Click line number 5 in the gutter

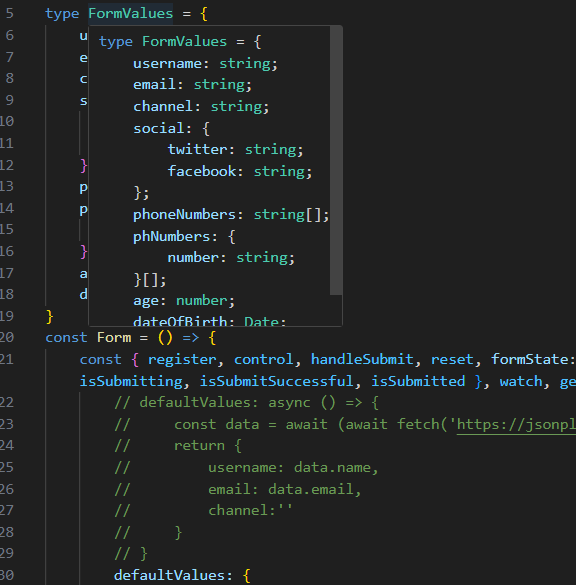point(9,13)
